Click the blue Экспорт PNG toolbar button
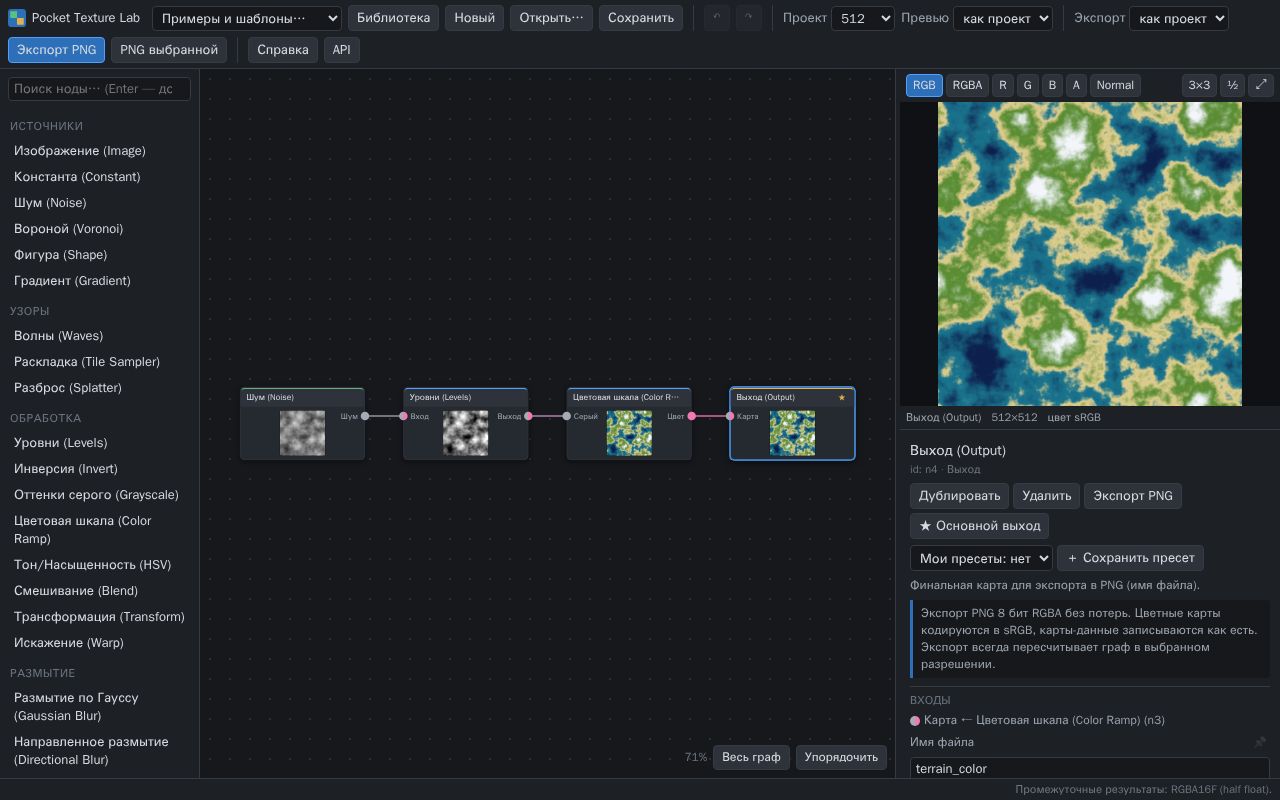The height and width of the screenshot is (800, 1280). 56,50
